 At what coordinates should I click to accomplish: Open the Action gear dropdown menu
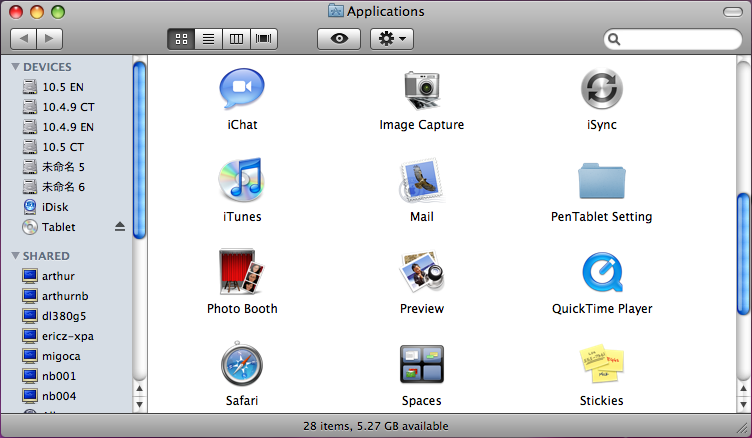[x=392, y=39]
